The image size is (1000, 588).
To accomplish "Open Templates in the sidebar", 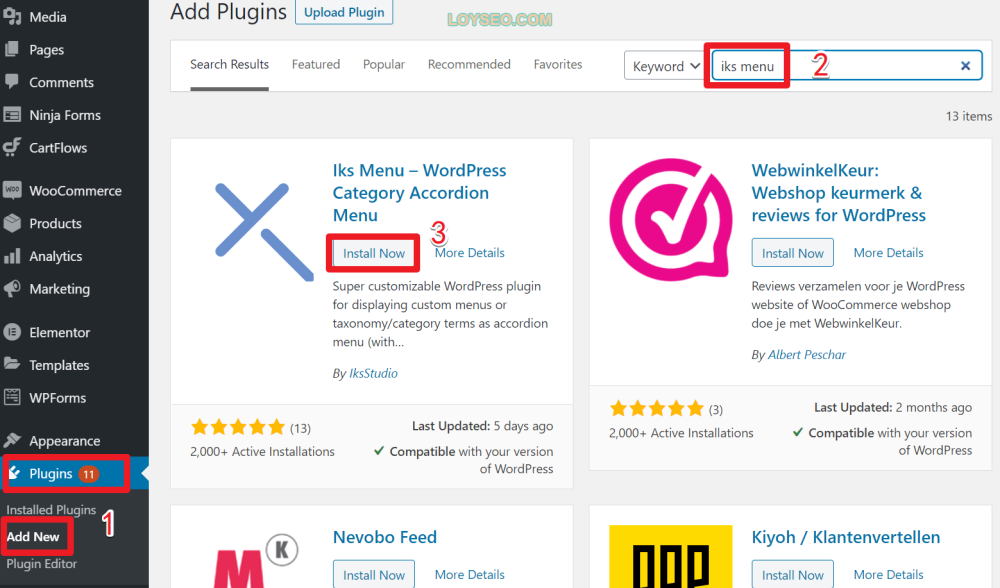I will 59,365.
